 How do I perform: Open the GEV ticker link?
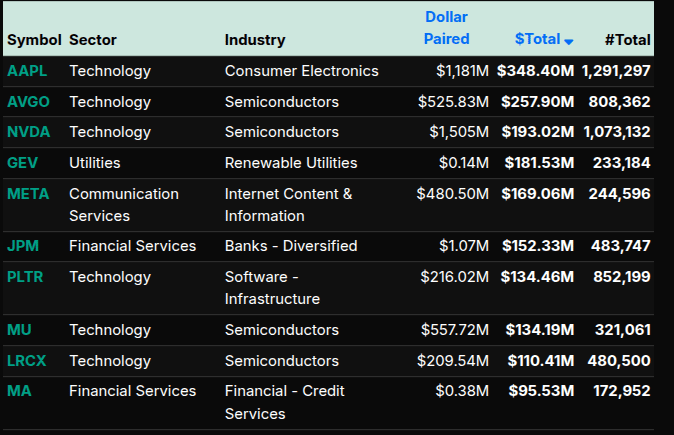pyautogui.click(x=23, y=163)
